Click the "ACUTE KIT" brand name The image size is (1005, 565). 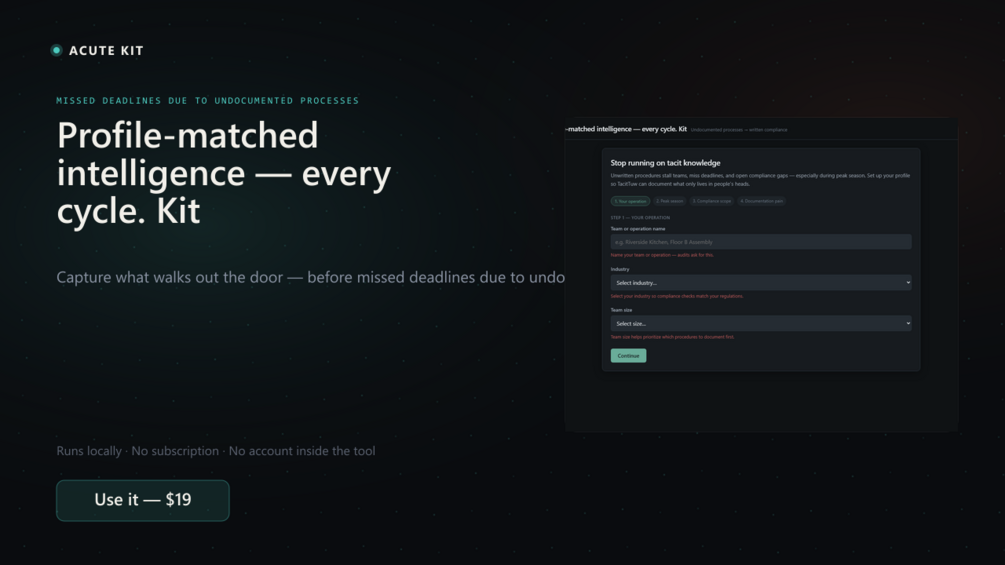point(106,51)
